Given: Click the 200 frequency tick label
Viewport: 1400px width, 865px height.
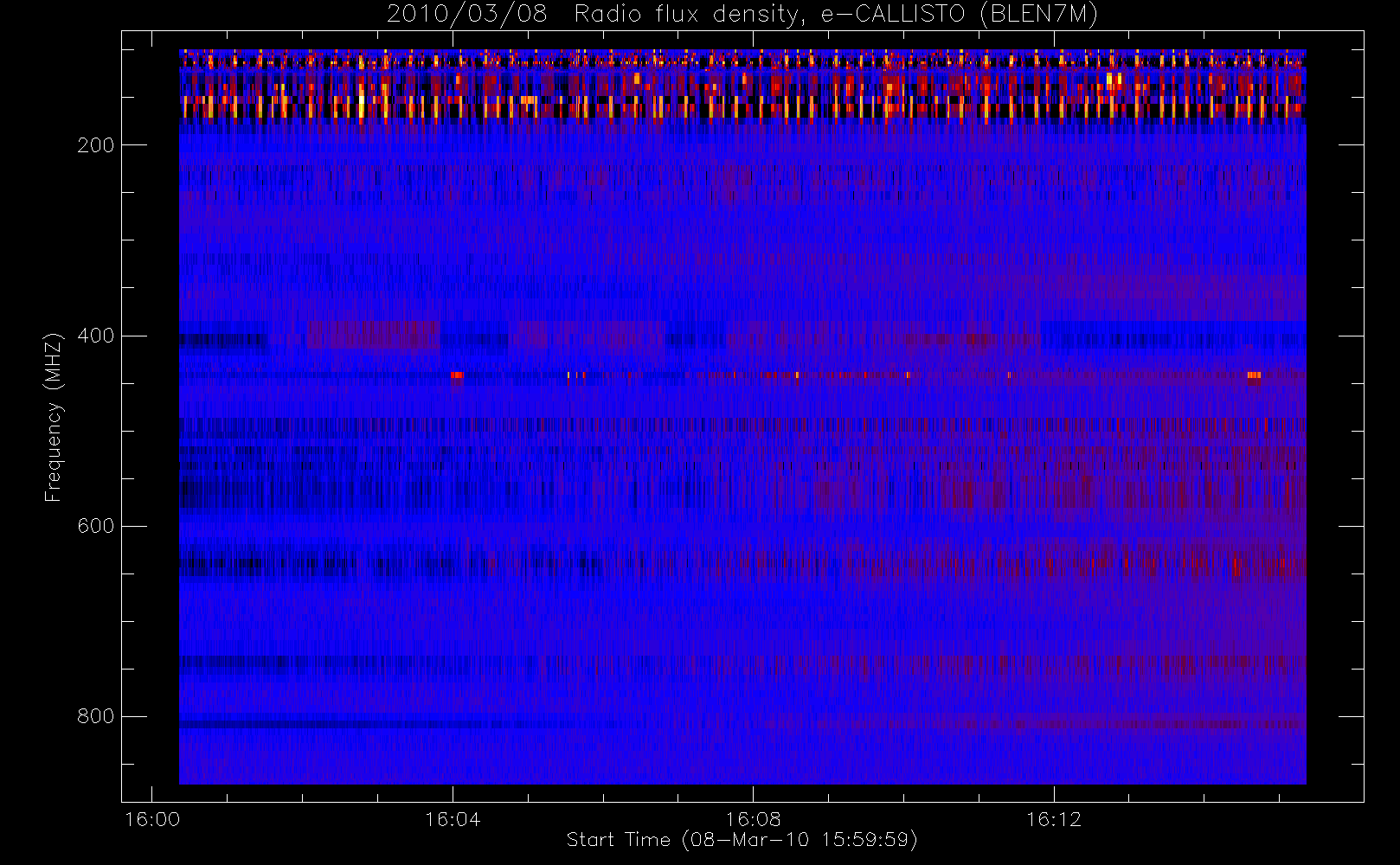Looking at the screenshot, I should point(96,145).
